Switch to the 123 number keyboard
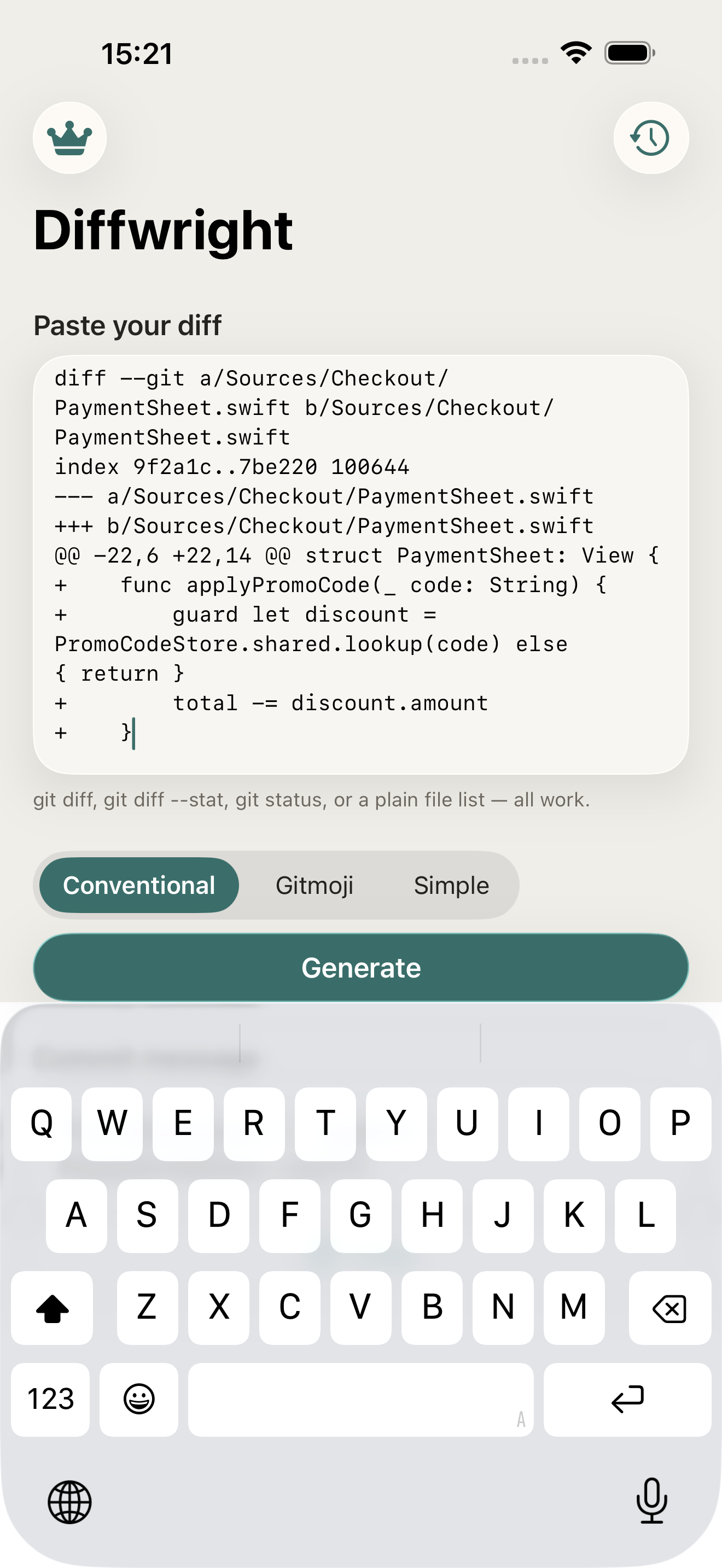The height and width of the screenshot is (1568, 722). [x=50, y=1400]
